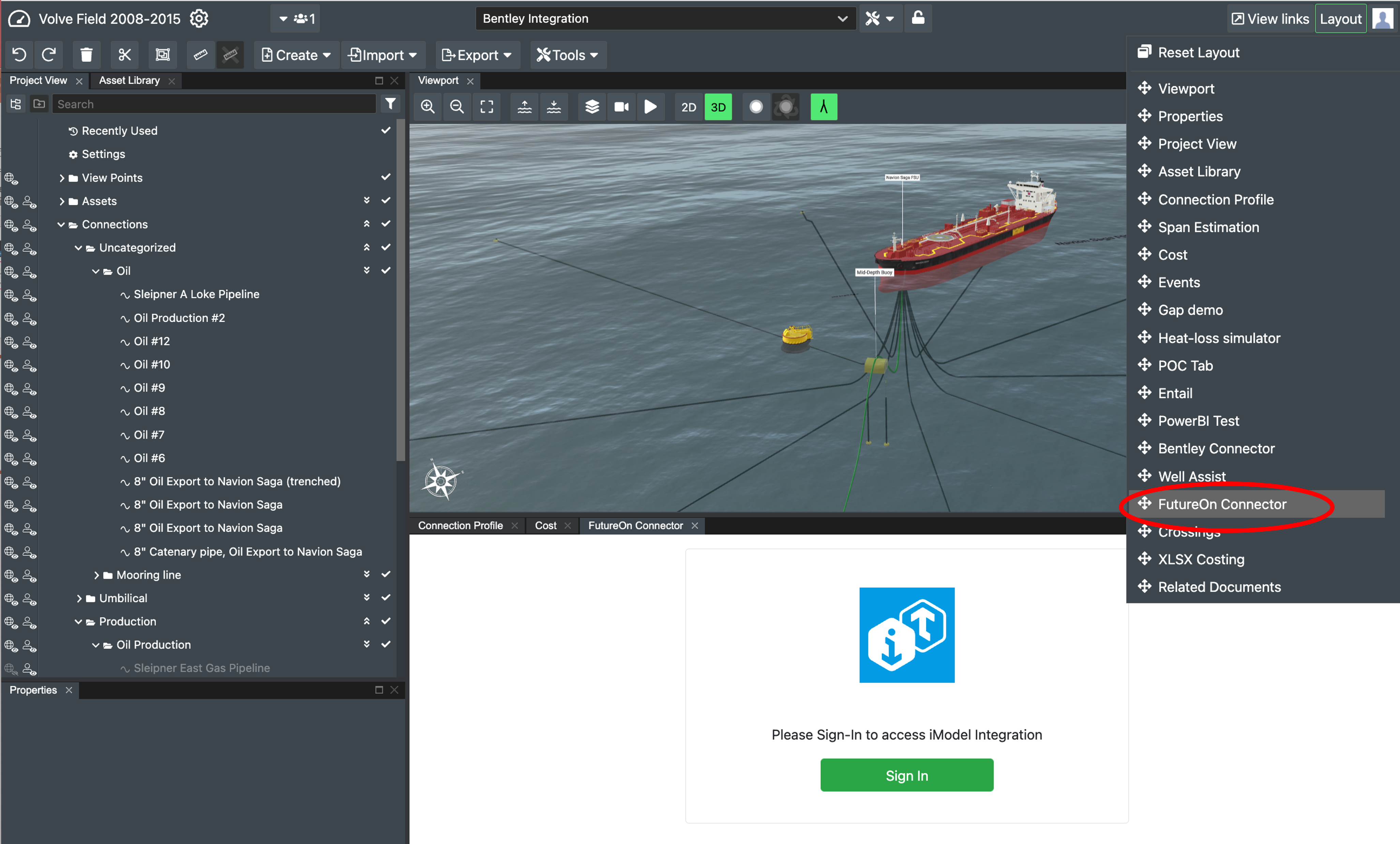Select the Oil Production #2 item

(x=179, y=318)
